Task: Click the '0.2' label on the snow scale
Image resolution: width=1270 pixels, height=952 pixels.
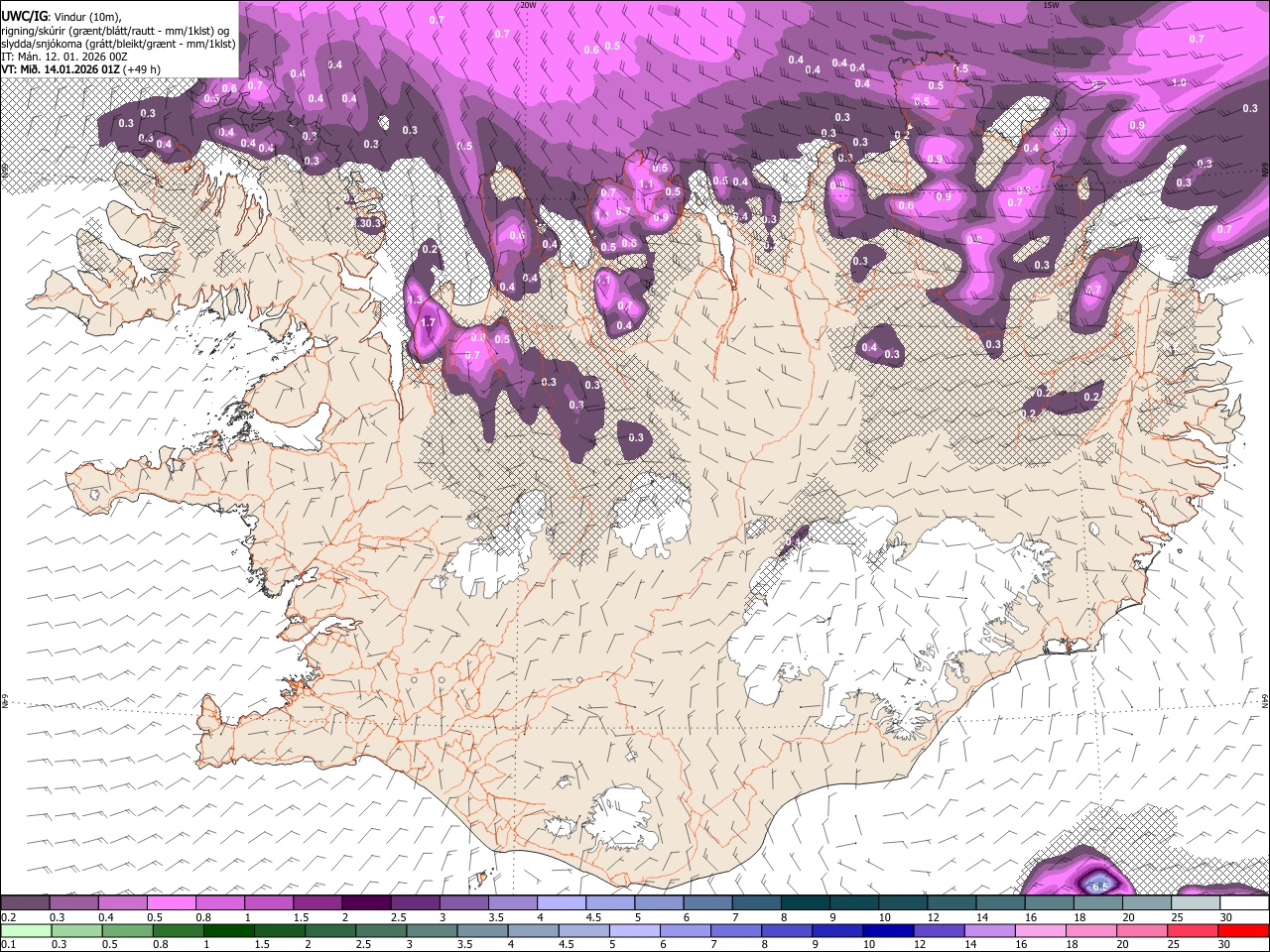Action: 8,917
